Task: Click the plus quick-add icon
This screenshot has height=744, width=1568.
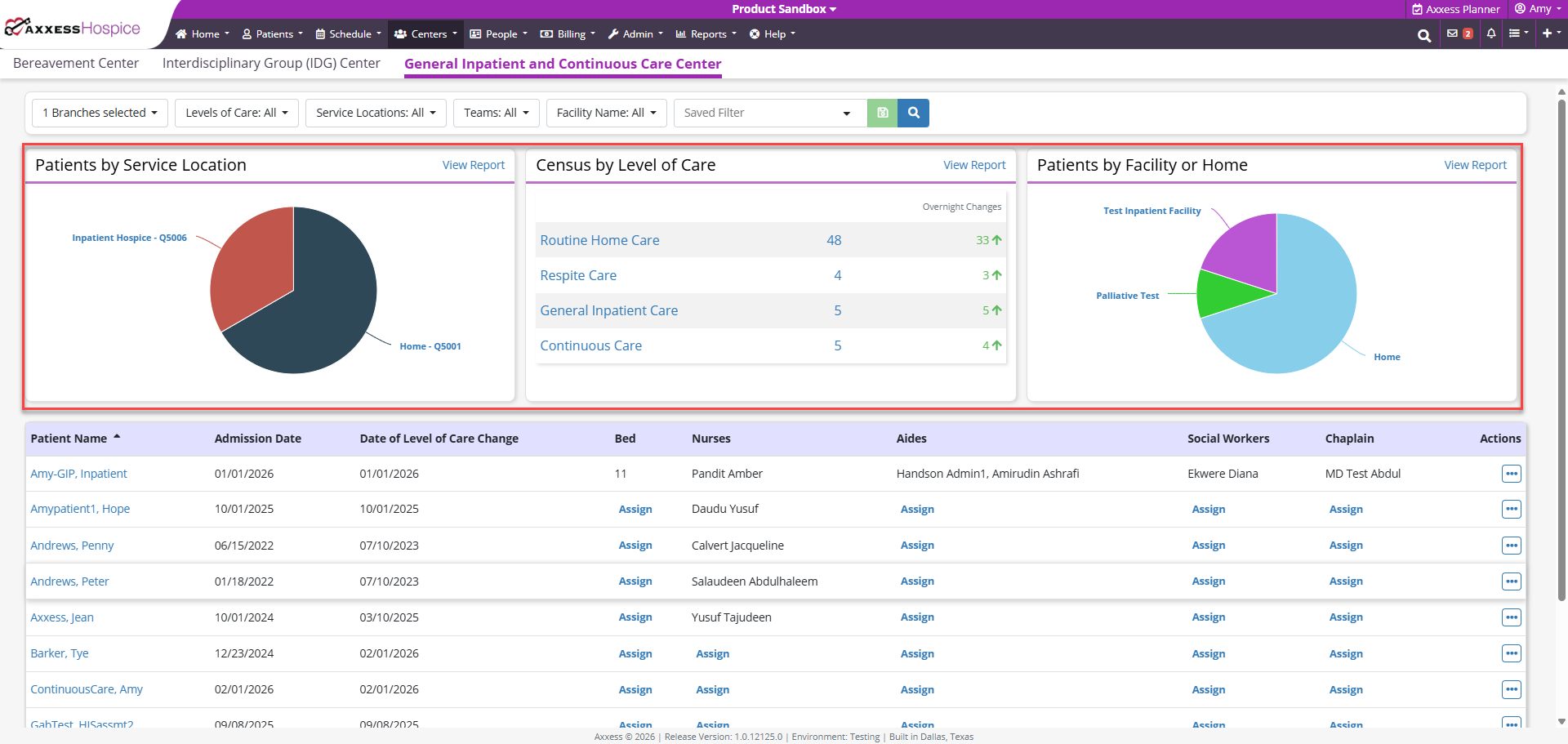Action: pyautogui.click(x=1548, y=33)
